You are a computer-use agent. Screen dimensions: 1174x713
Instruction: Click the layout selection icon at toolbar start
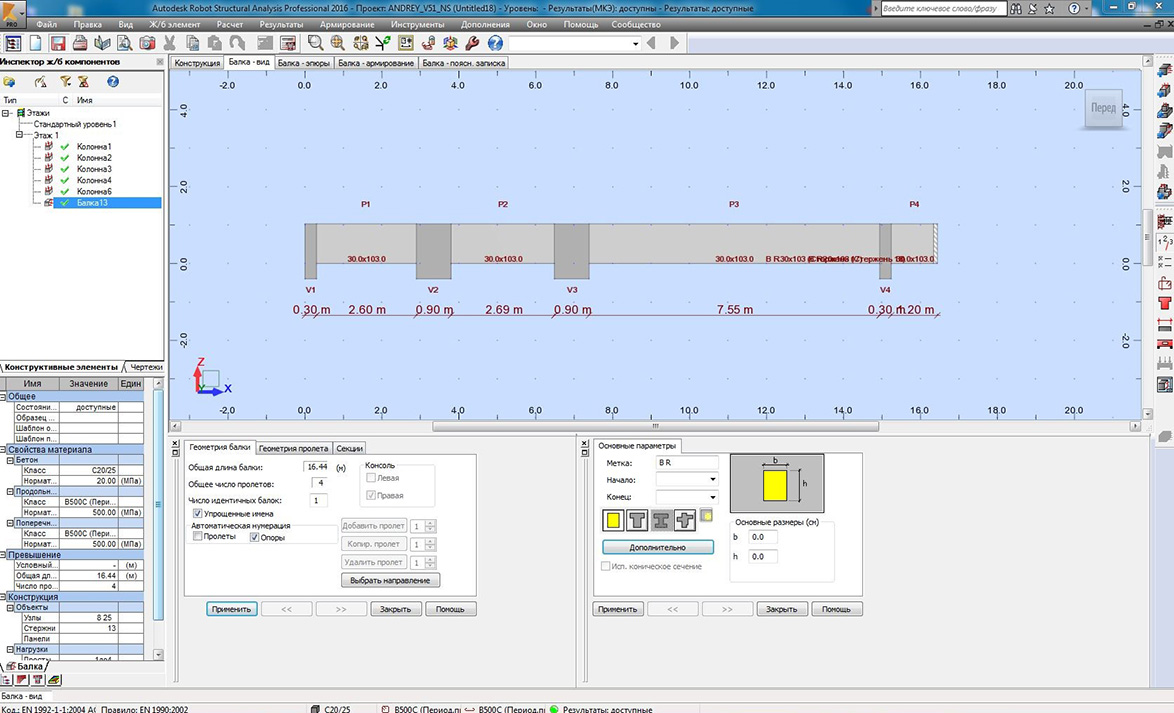click(13, 43)
